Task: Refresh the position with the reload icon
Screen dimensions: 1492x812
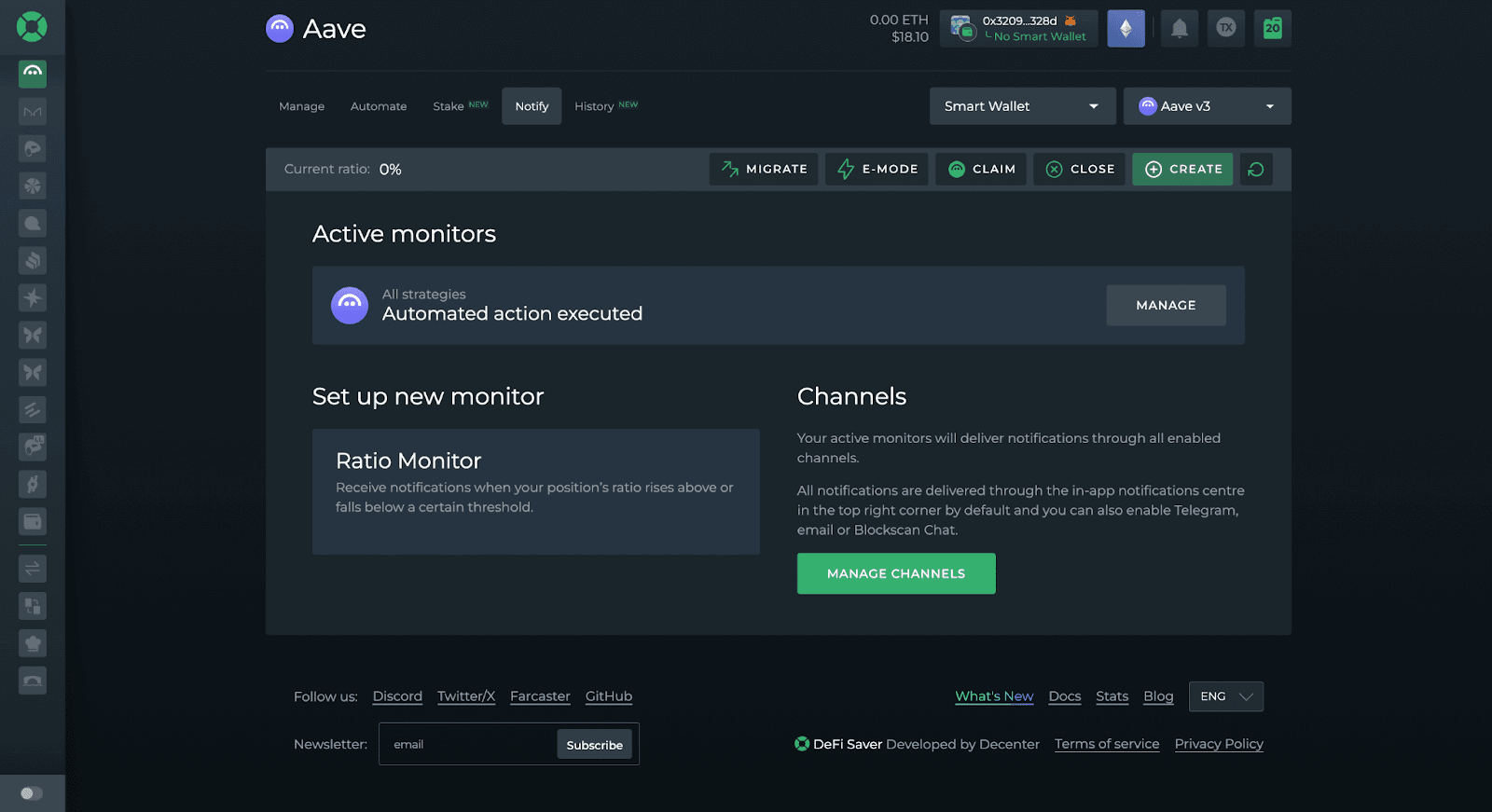Action: tap(1256, 169)
